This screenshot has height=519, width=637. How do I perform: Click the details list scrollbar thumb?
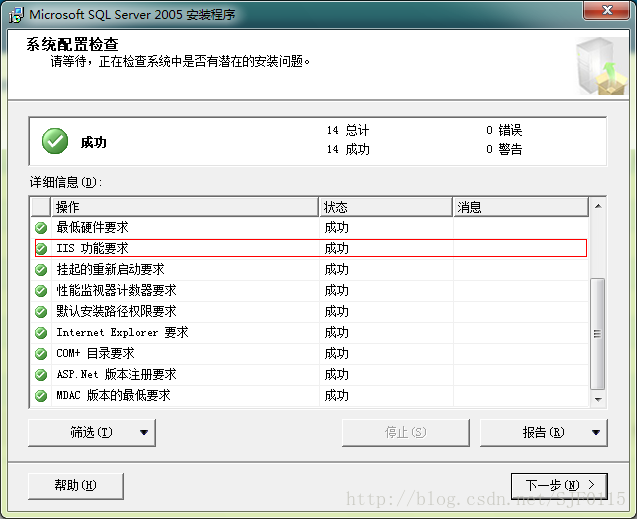click(598, 333)
